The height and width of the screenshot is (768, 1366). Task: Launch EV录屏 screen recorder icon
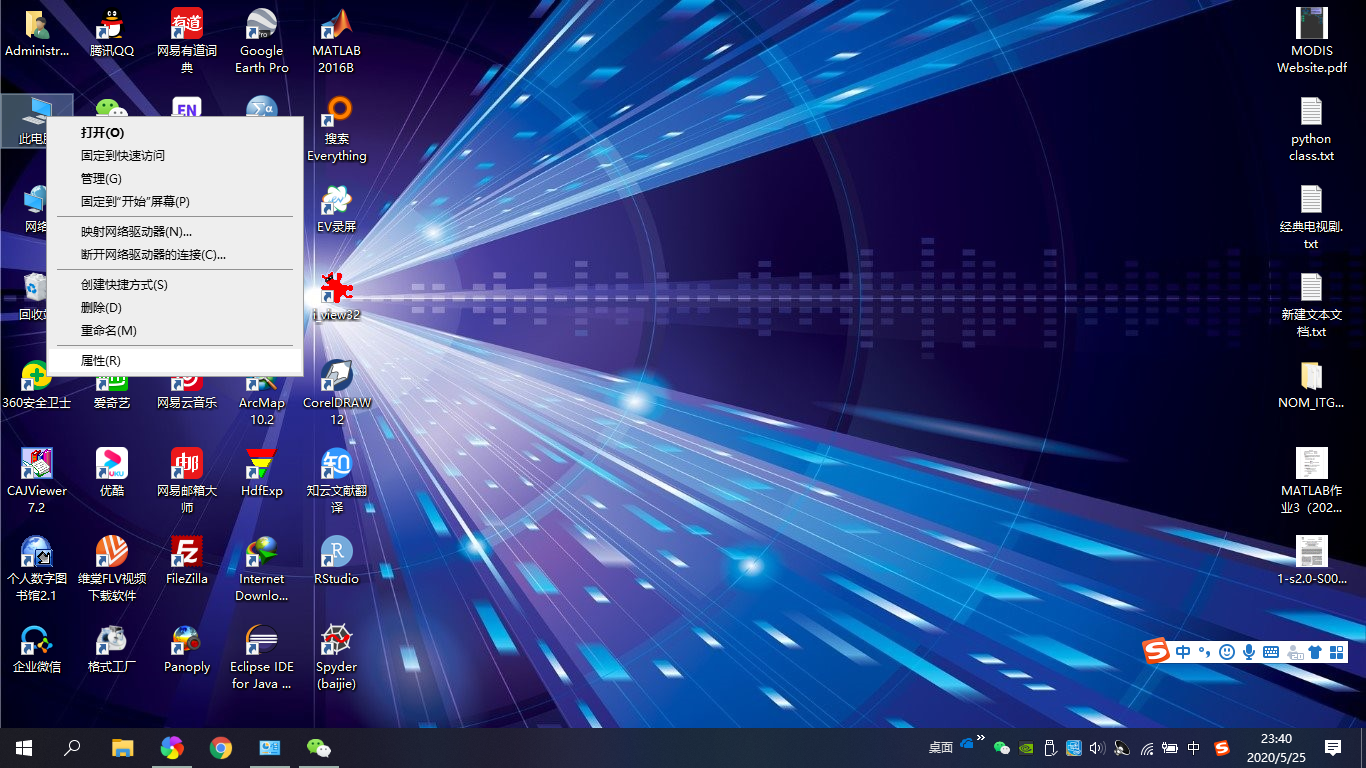tap(337, 209)
